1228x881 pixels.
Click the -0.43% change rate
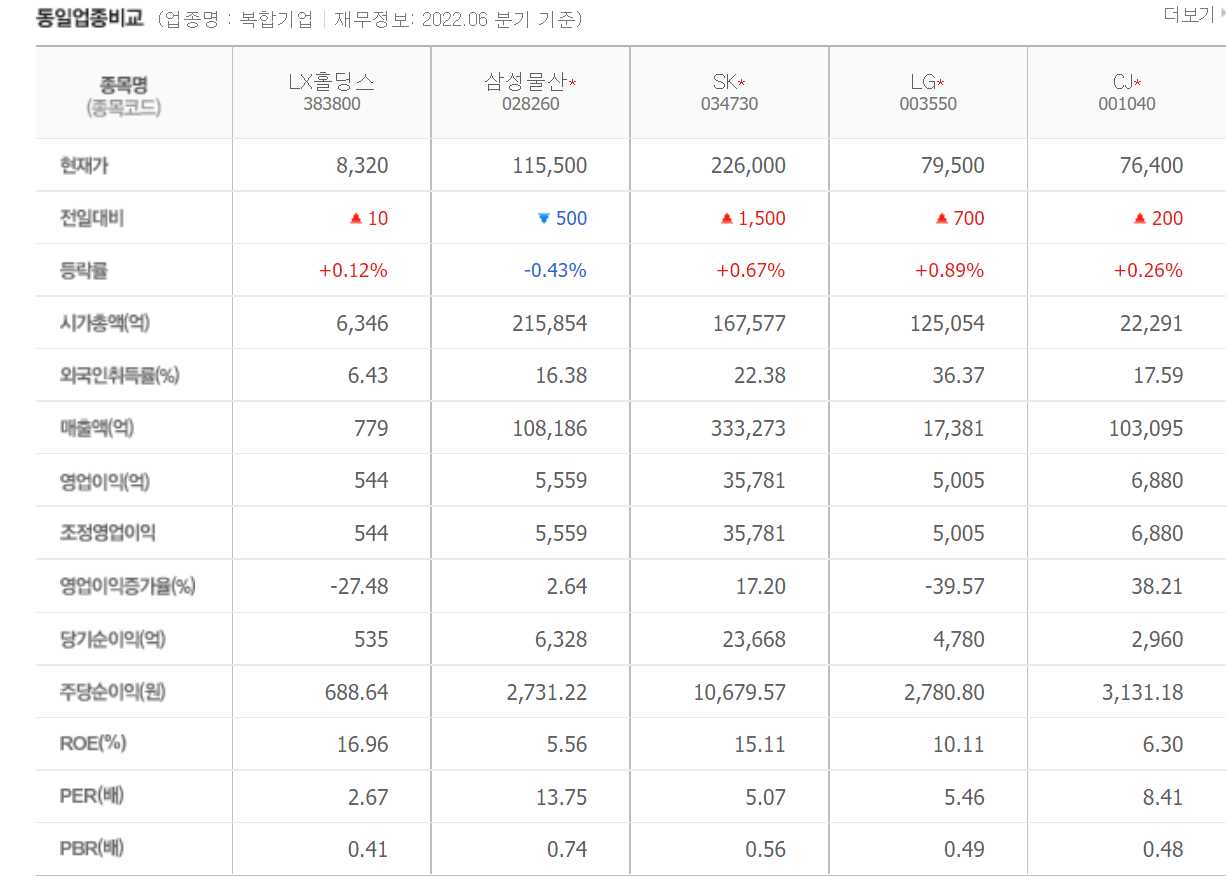click(x=555, y=271)
